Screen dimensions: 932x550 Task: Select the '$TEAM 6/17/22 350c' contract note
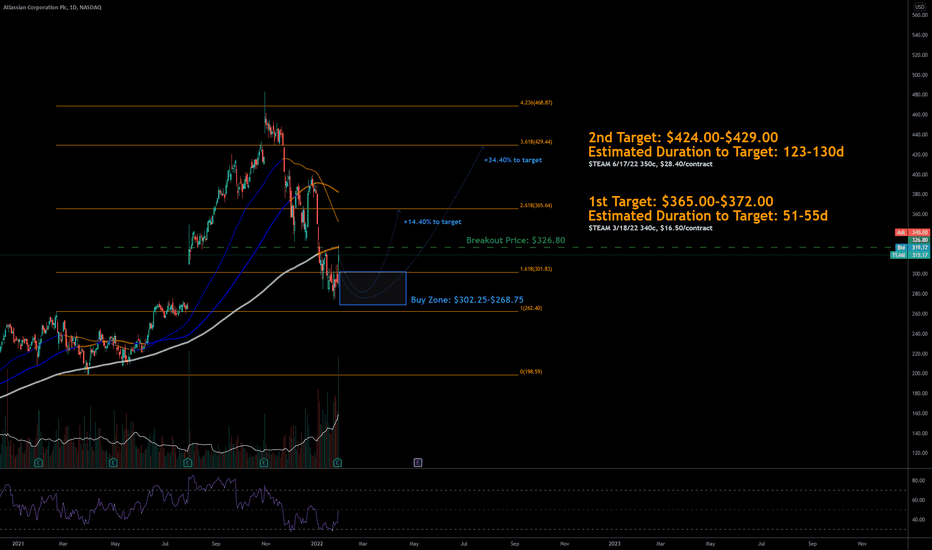(650, 164)
